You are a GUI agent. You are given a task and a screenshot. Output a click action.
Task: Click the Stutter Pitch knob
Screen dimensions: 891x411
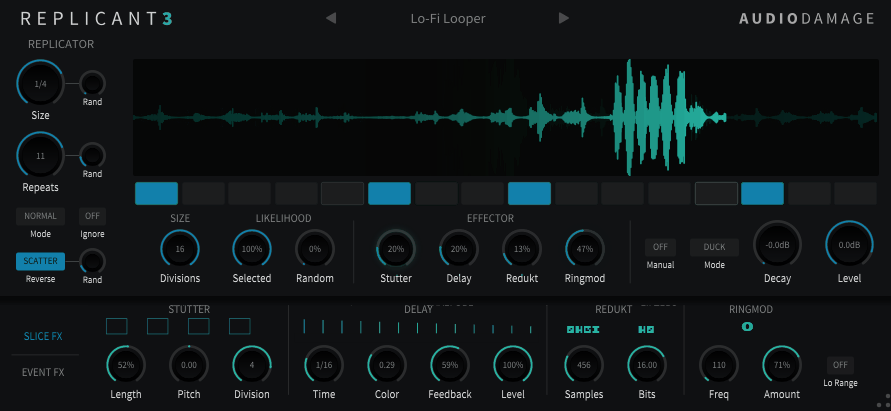(189, 365)
